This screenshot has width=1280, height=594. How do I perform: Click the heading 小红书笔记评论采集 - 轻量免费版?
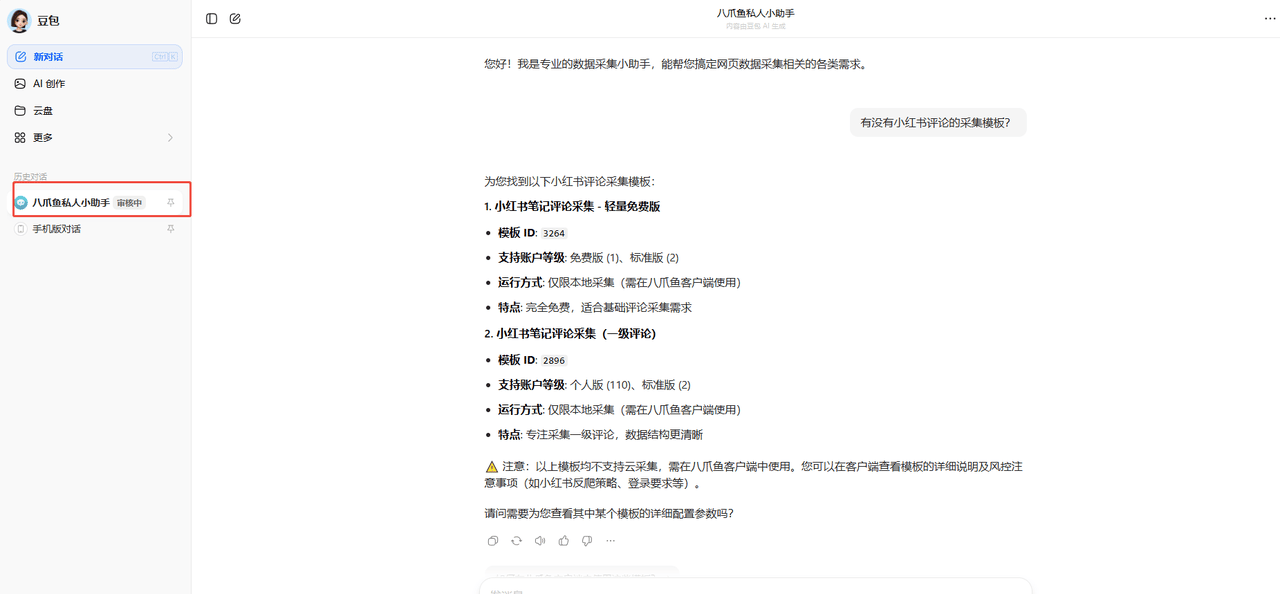[572, 207]
